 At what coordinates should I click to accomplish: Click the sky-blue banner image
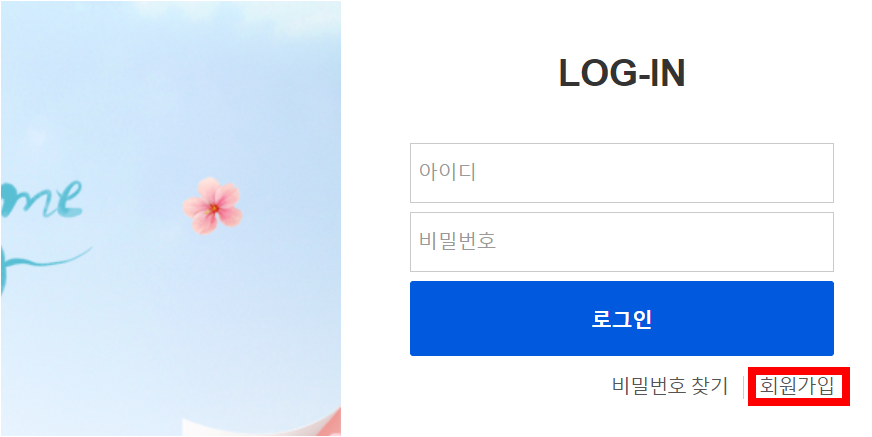pos(171,218)
